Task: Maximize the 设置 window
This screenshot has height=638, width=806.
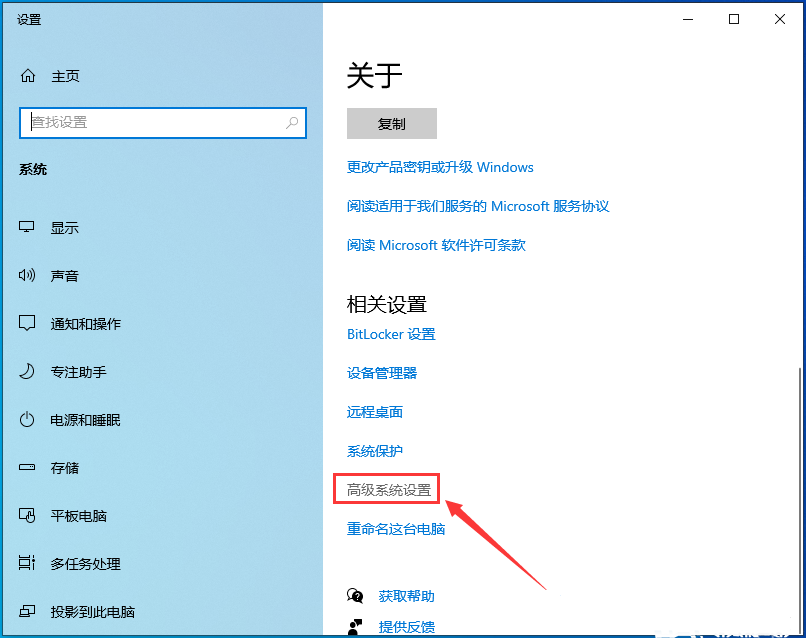Action: coord(734,20)
